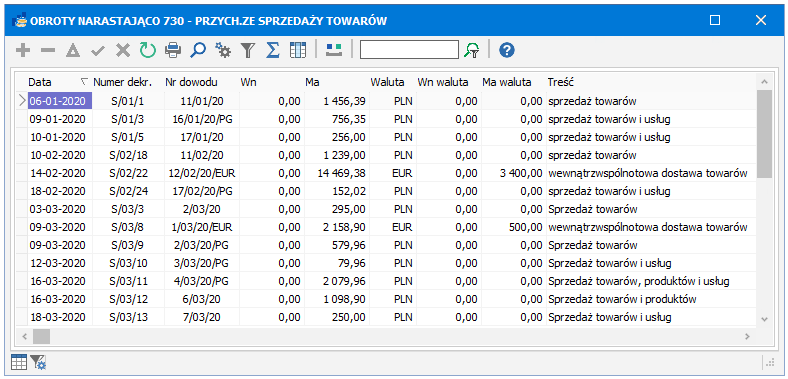788x379 pixels.
Task: Click the sigma summation icon
Action: [x=272, y=50]
